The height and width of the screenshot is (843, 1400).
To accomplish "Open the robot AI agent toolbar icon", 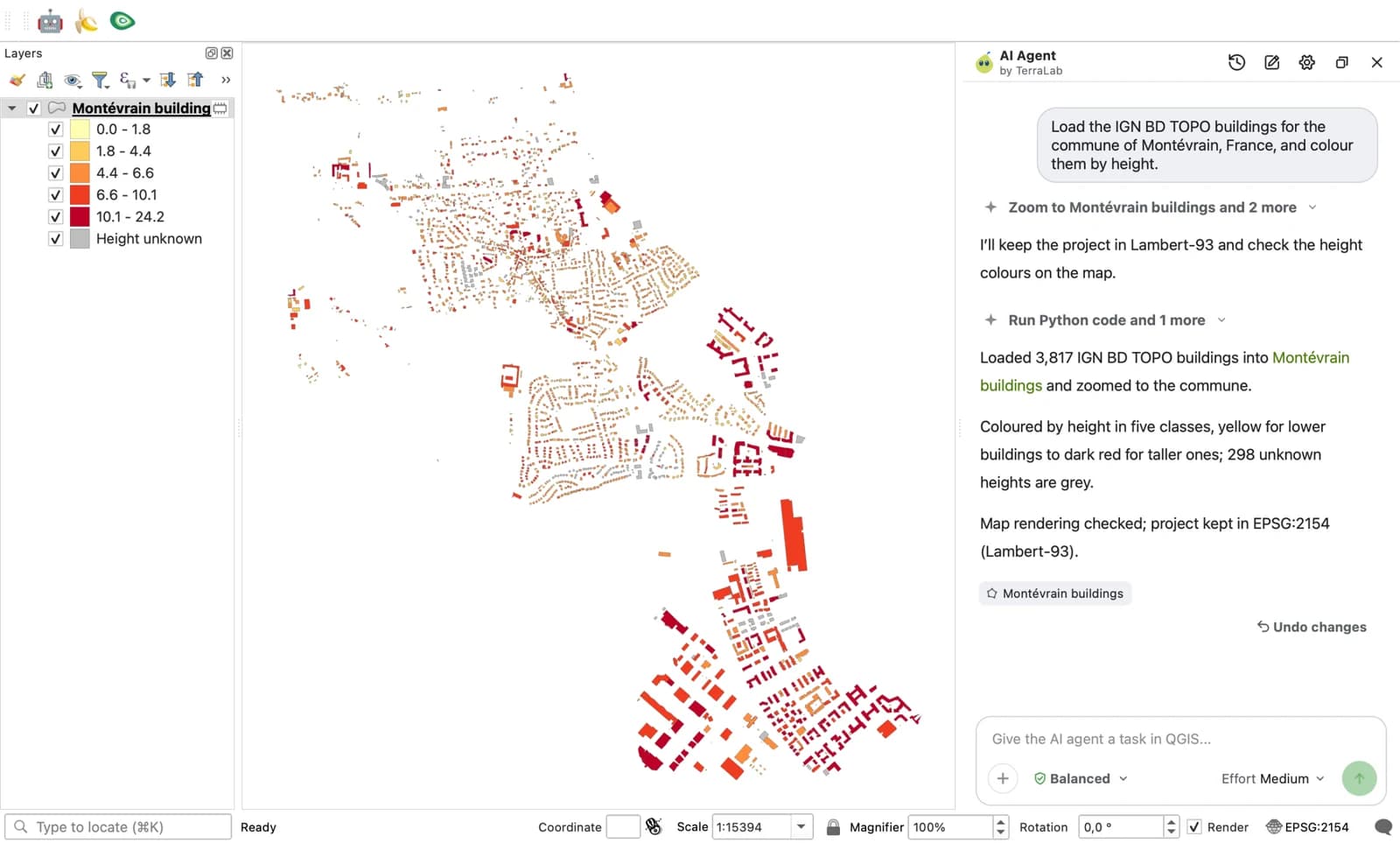I will pyautogui.click(x=50, y=20).
